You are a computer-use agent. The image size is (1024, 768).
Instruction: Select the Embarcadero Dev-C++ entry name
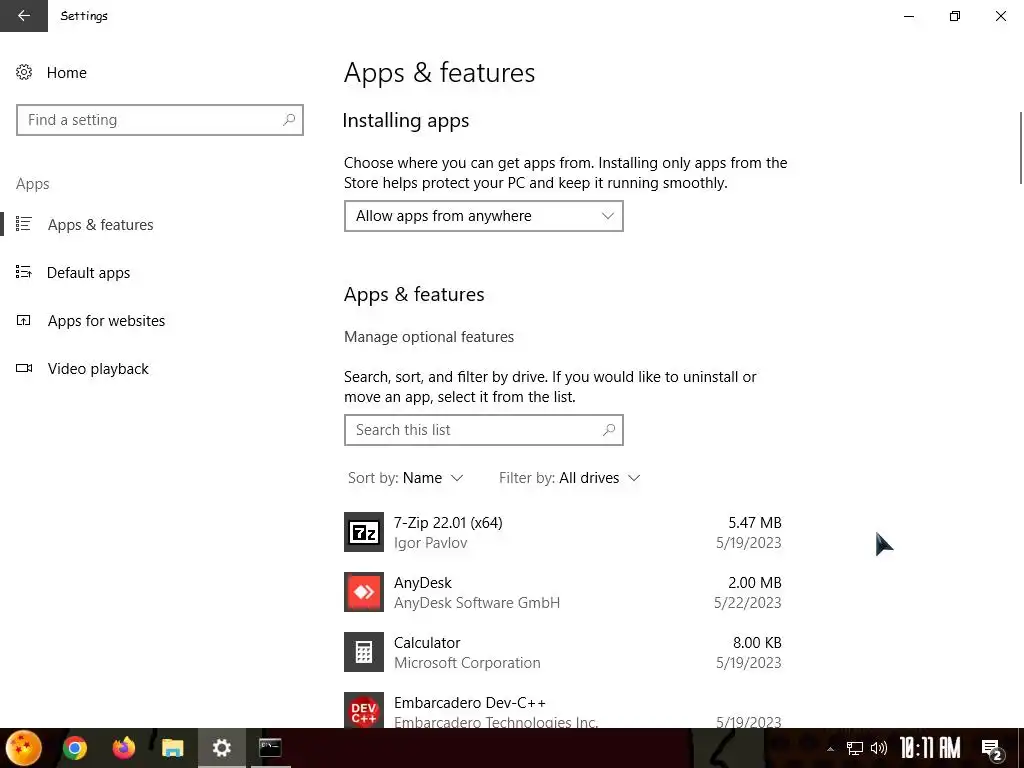coord(470,703)
